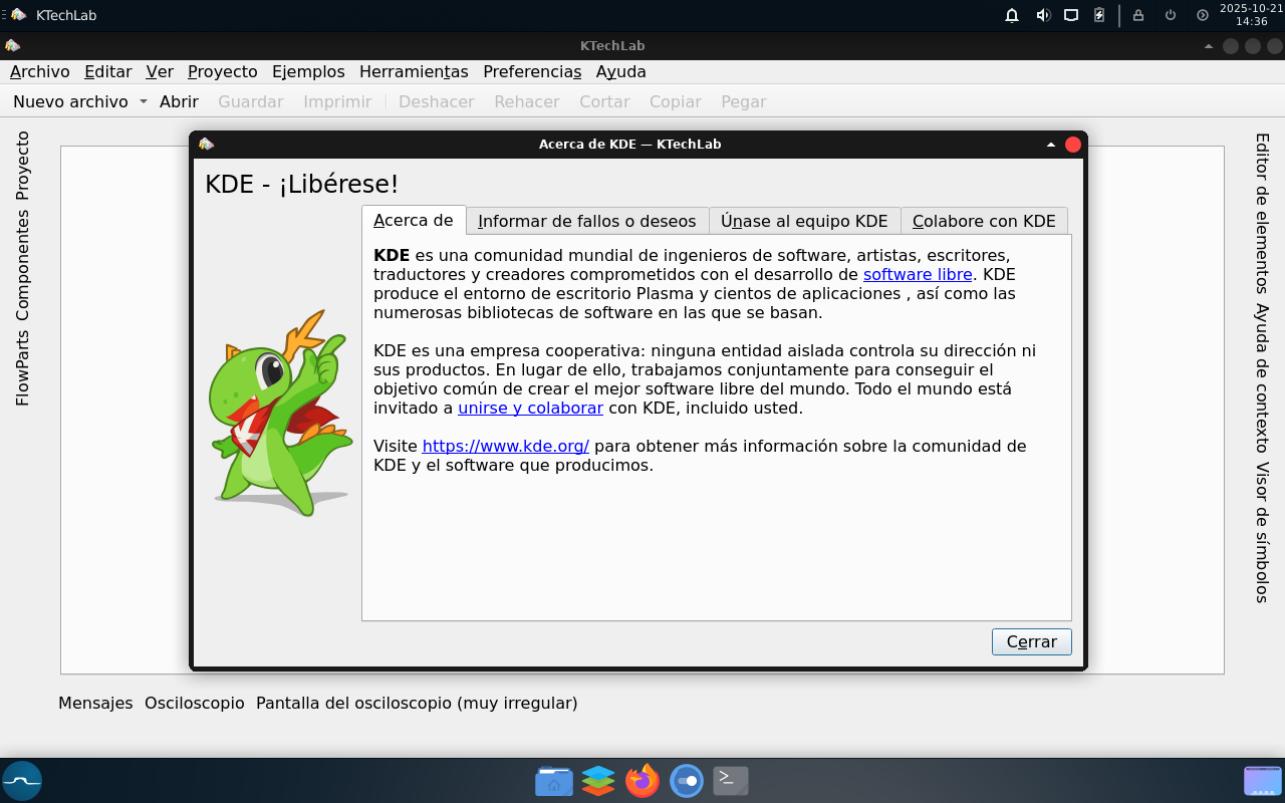Viewport: 1285px width, 803px height.
Task: Expand the Nuevo archivo dropdown arrow
Action: pyautogui.click(x=143, y=102)
